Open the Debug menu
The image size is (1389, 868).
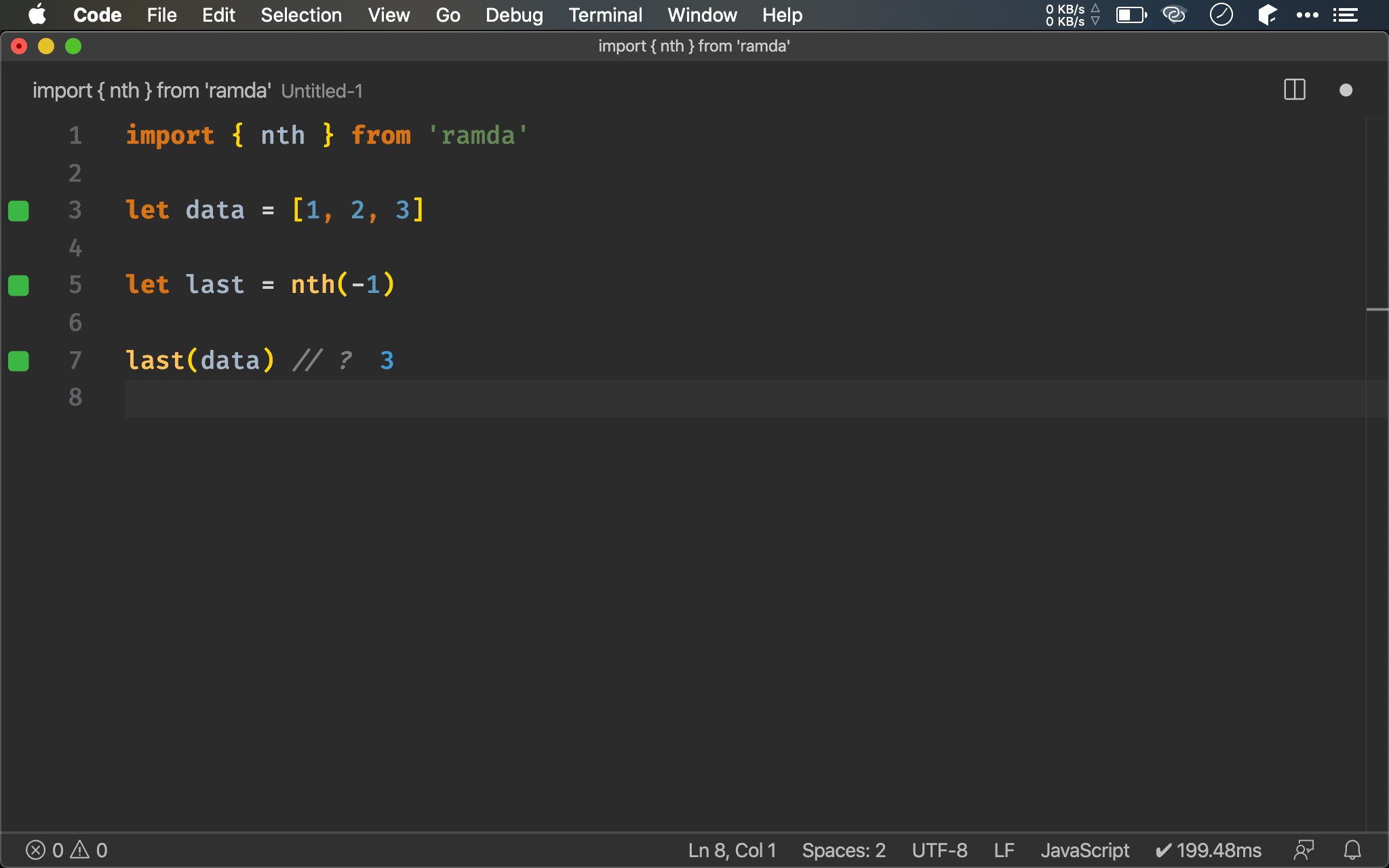(514, 15)
